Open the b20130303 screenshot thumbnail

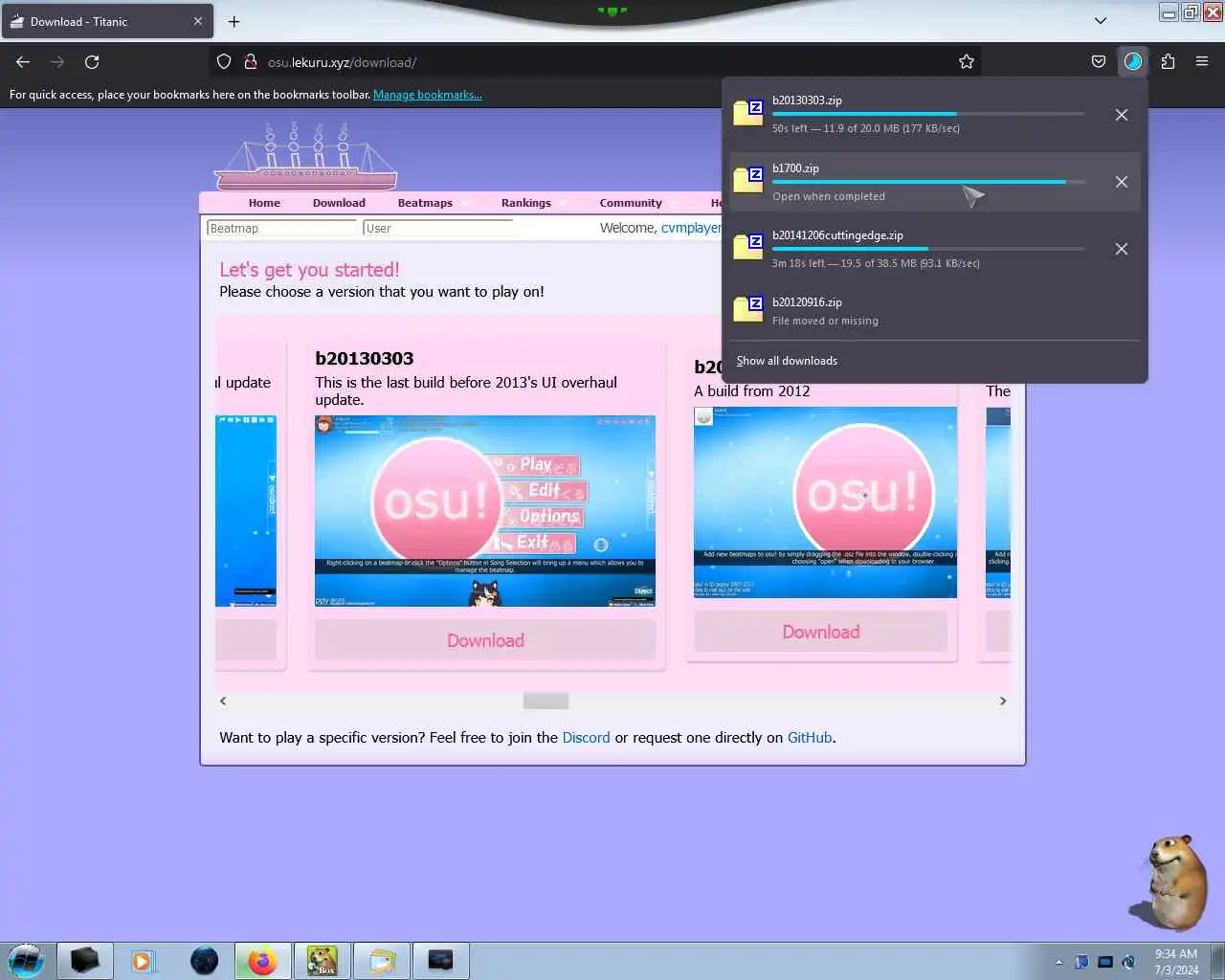(485, 511)
